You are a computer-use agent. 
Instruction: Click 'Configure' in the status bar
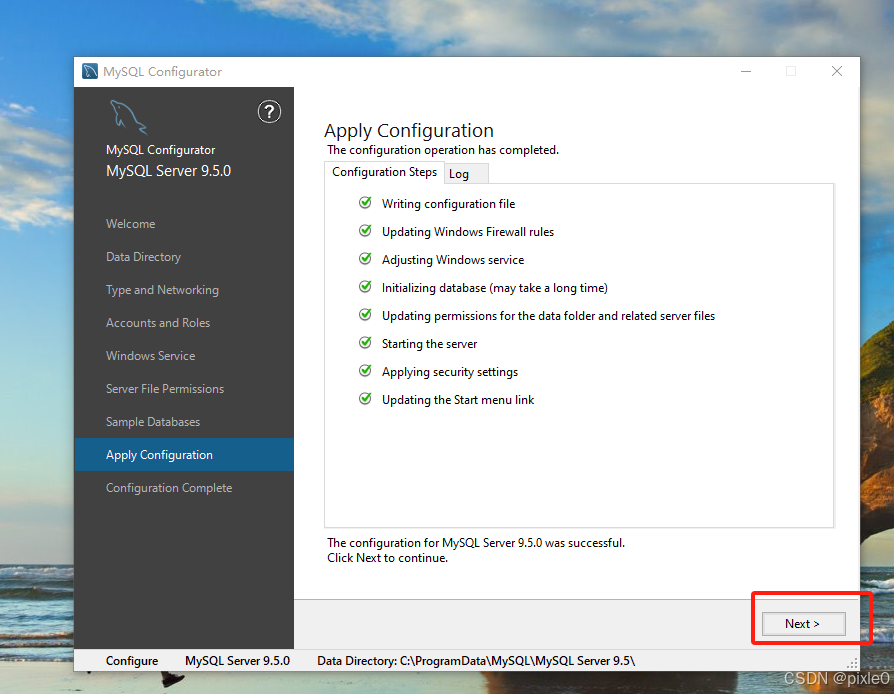(132, 661)
